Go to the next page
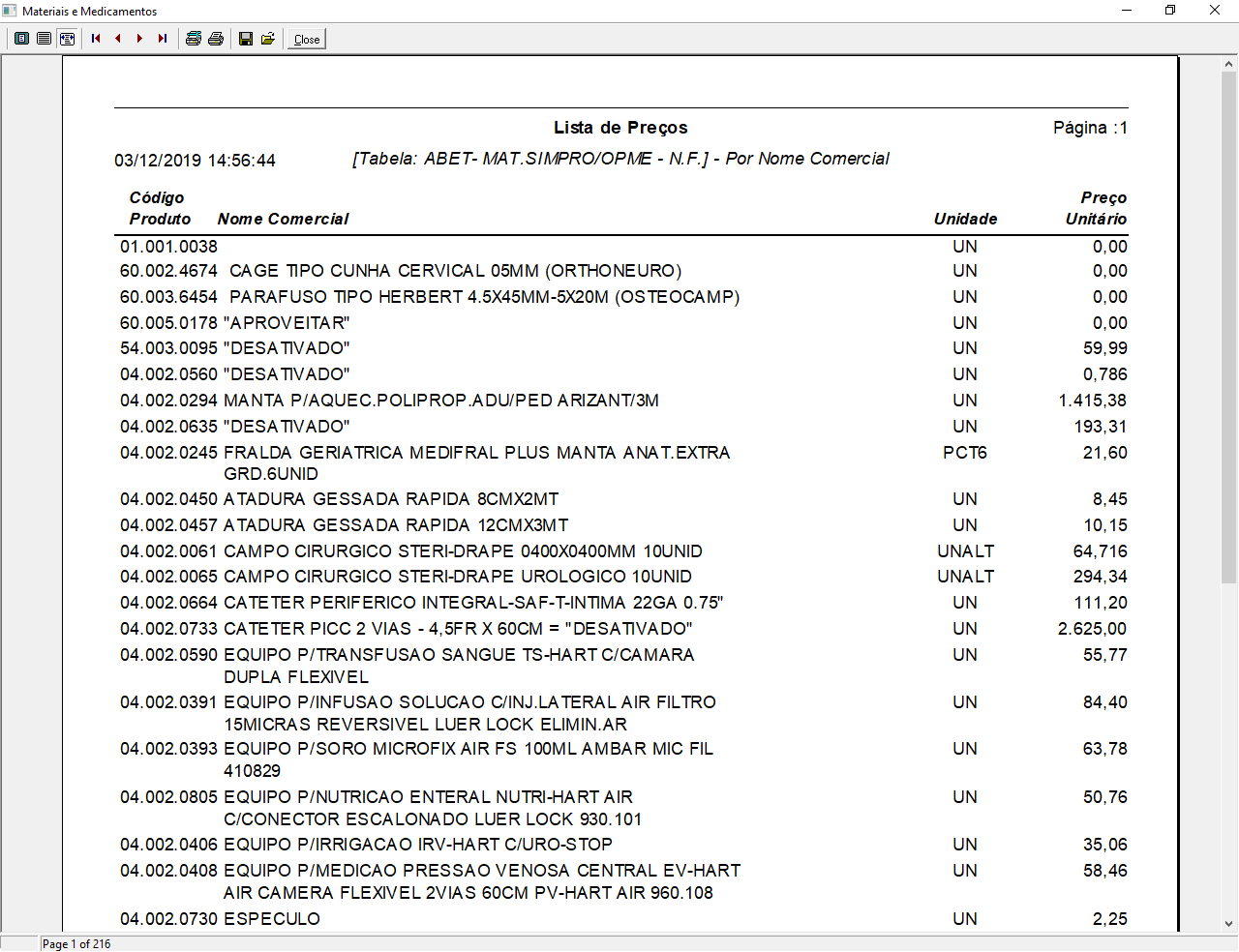 pyautogui.click(x=140, y=39)
